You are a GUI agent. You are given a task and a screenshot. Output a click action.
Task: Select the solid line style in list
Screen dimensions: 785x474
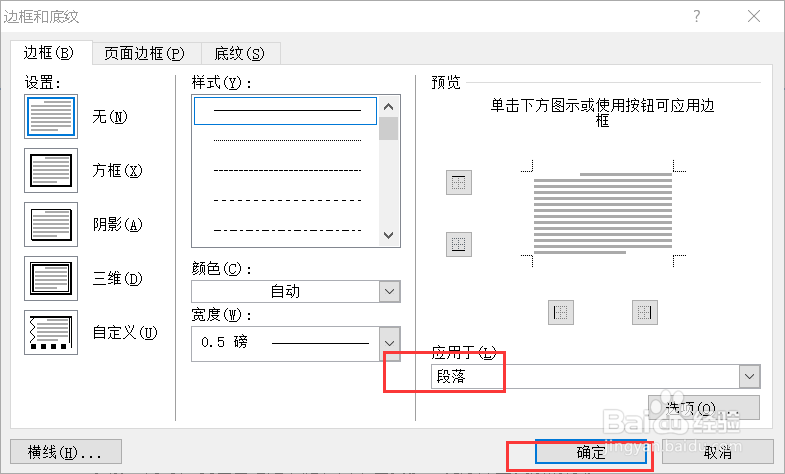pyautogui.click(x=285, y=111)
